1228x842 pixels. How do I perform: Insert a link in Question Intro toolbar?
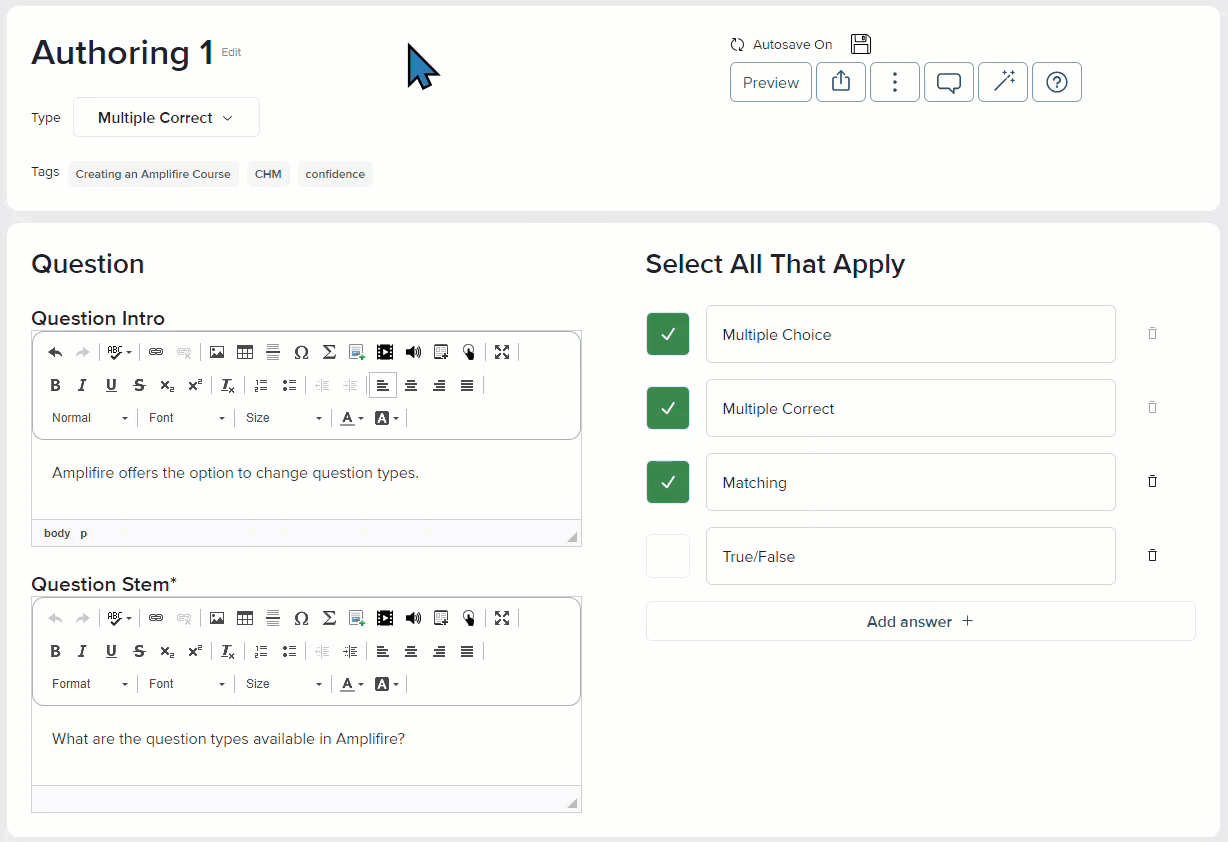[x=155, y=352]
